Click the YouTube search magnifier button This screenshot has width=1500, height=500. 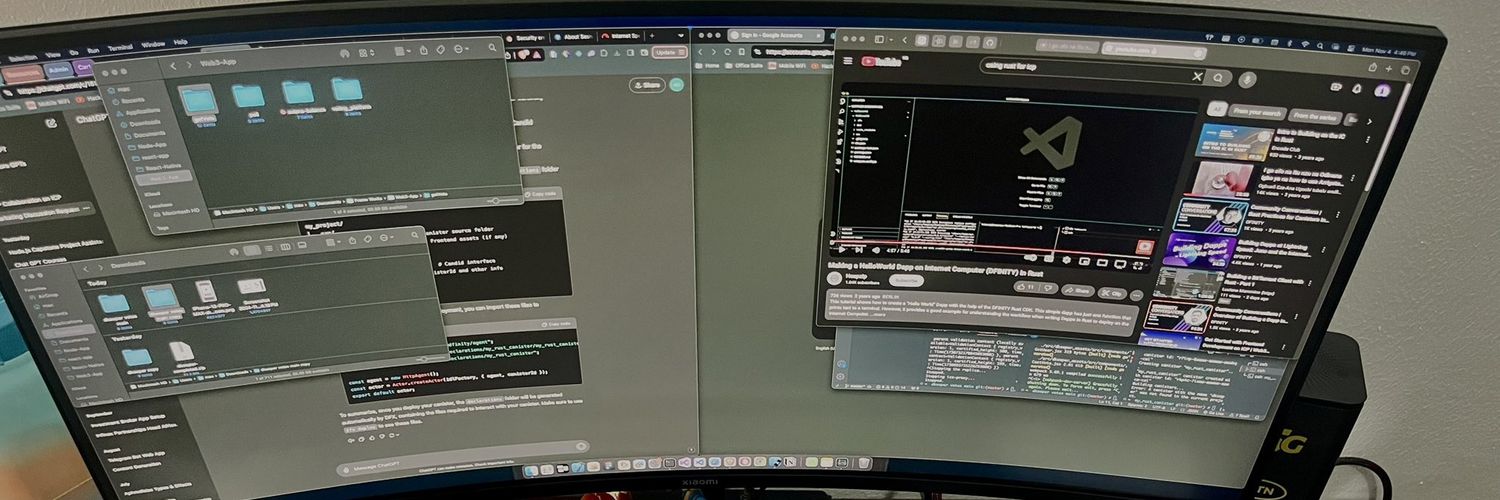pos(1217,78)
